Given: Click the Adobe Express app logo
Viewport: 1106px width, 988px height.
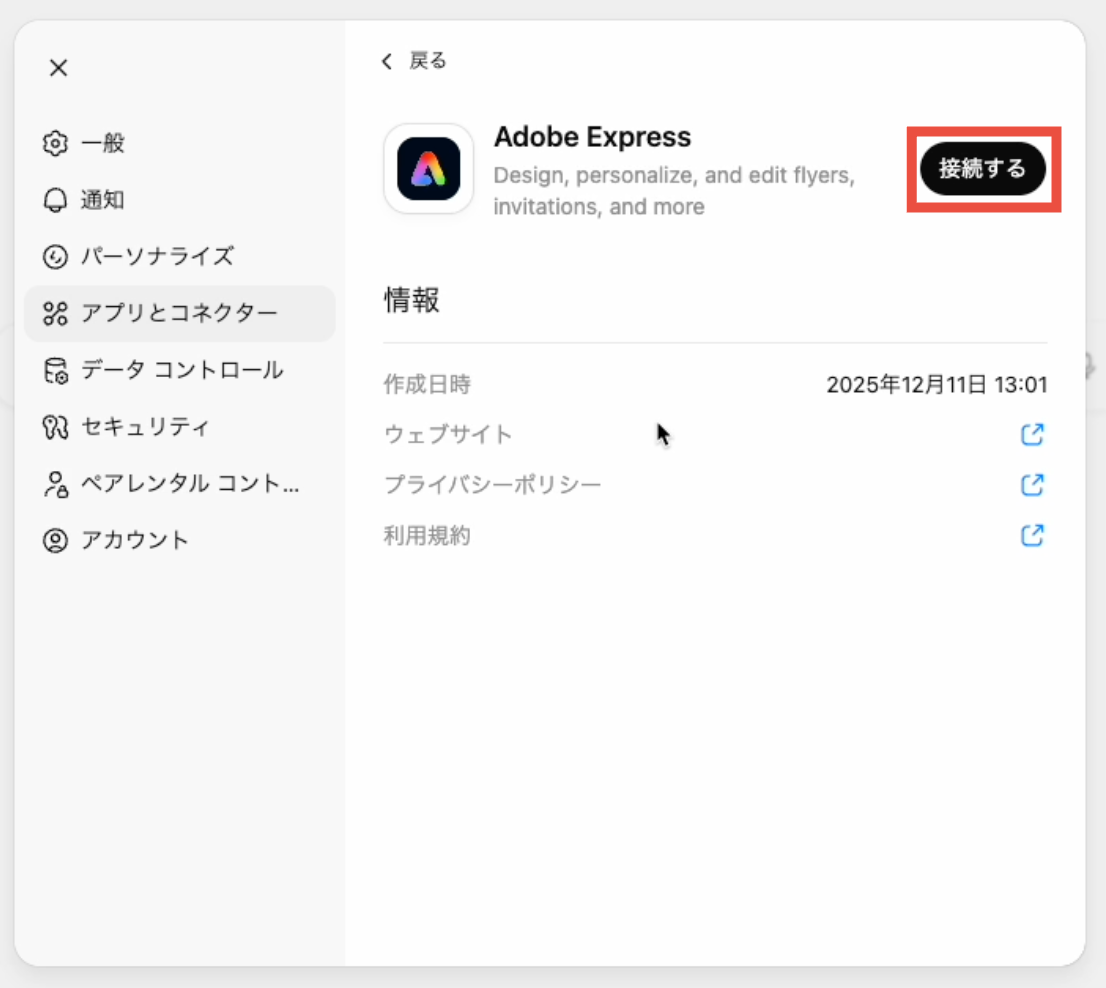Looking at the screenshot, I should pos(428,169).
